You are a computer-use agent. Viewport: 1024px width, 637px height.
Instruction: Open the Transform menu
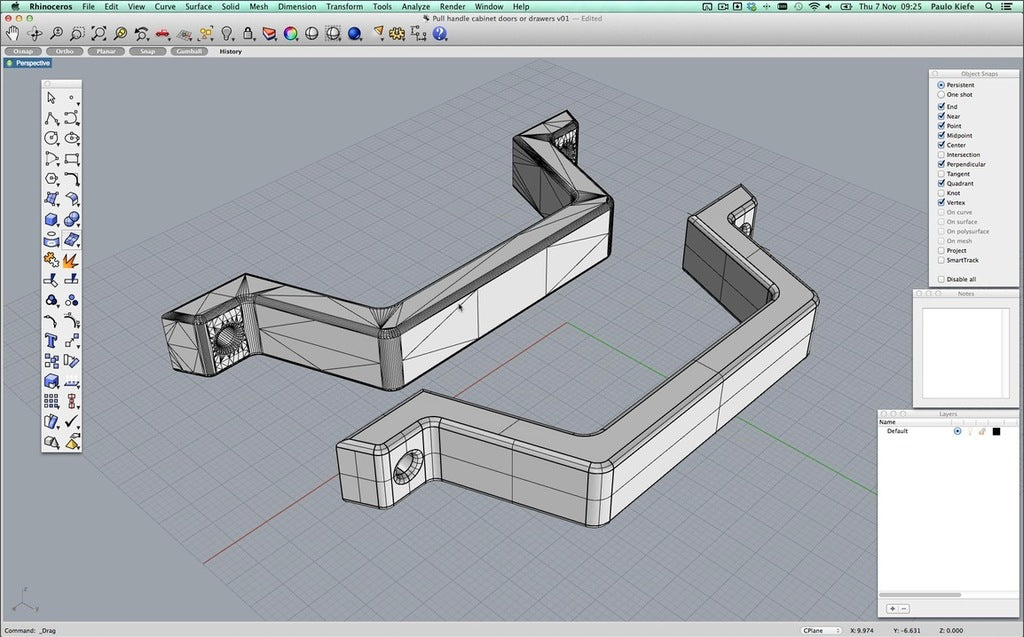pyautogui.click(x=344, y=7)
